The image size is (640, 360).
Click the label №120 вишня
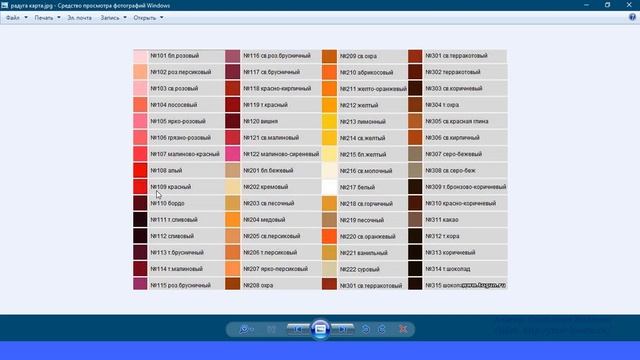261,121
